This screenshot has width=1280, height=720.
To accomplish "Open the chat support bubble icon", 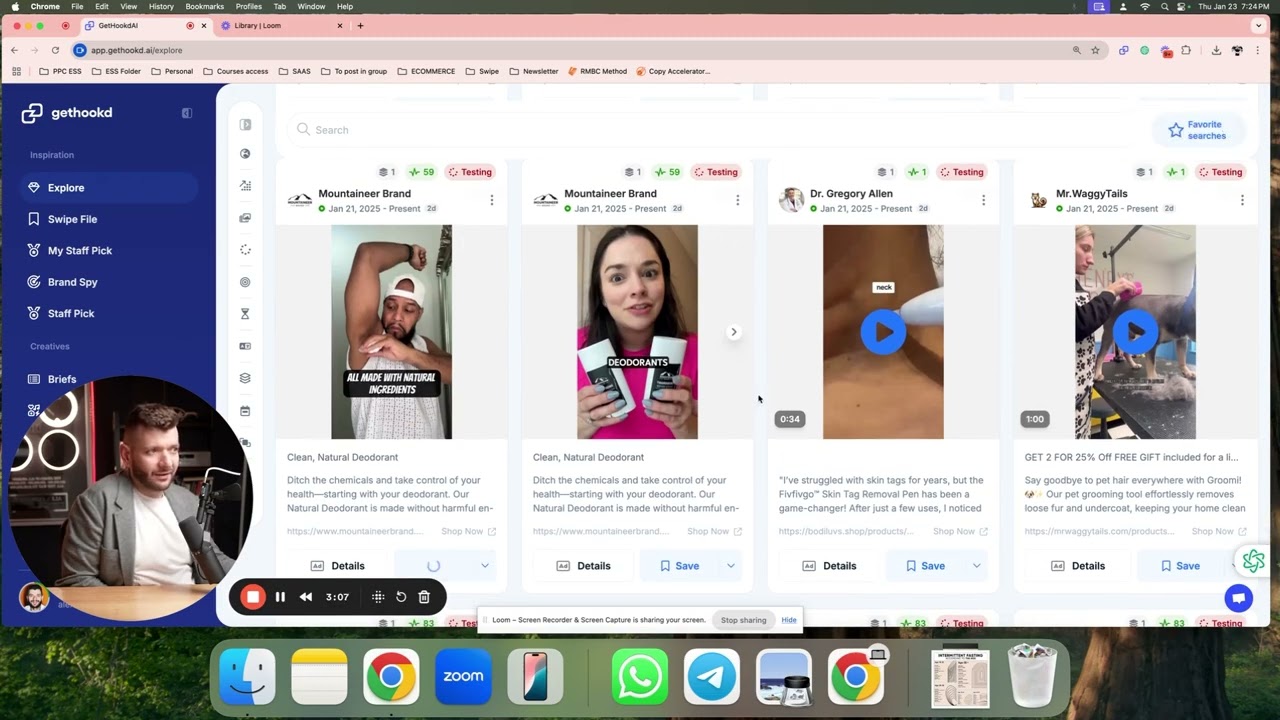I will tap(1239, 598).
